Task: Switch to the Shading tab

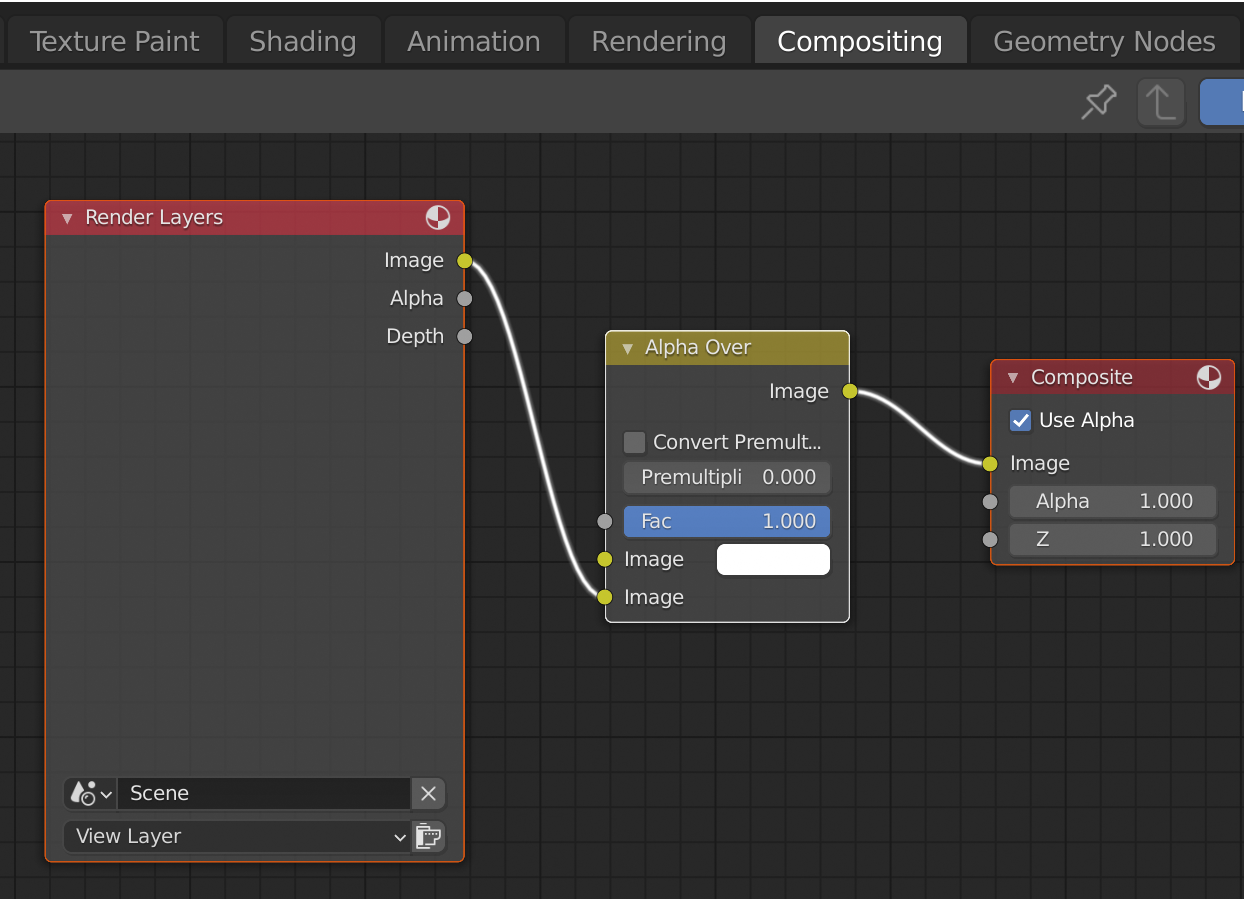Action: point(302,40)
